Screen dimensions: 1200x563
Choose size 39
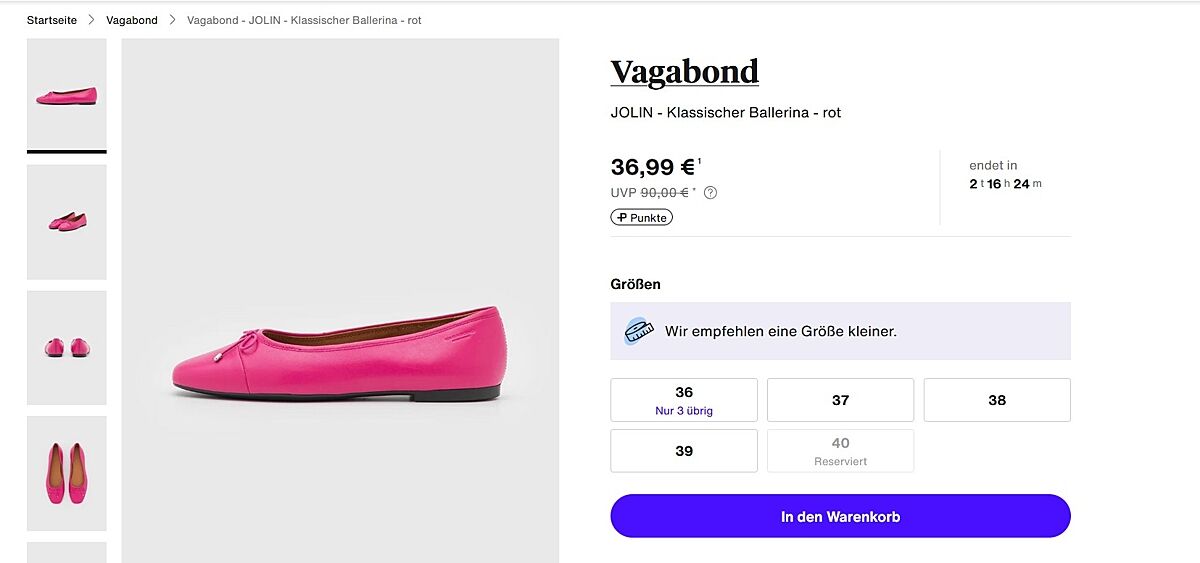pos(684,451)
